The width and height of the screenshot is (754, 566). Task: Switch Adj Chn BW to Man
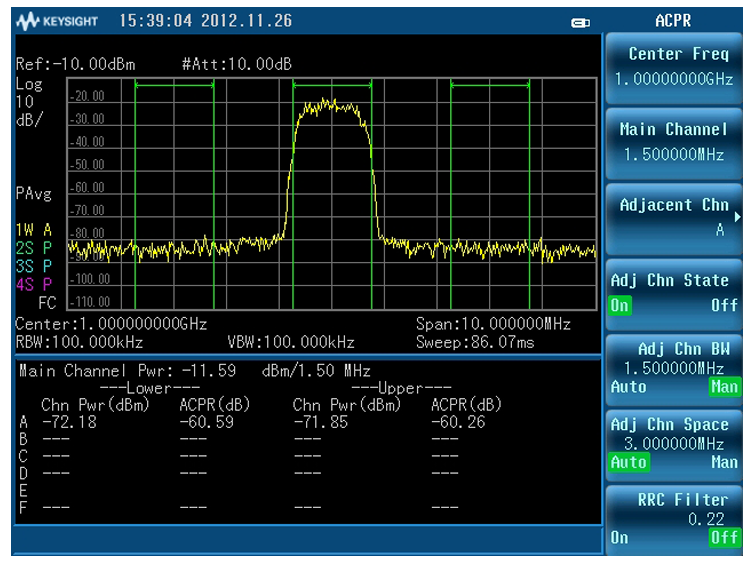click(724, 387)
